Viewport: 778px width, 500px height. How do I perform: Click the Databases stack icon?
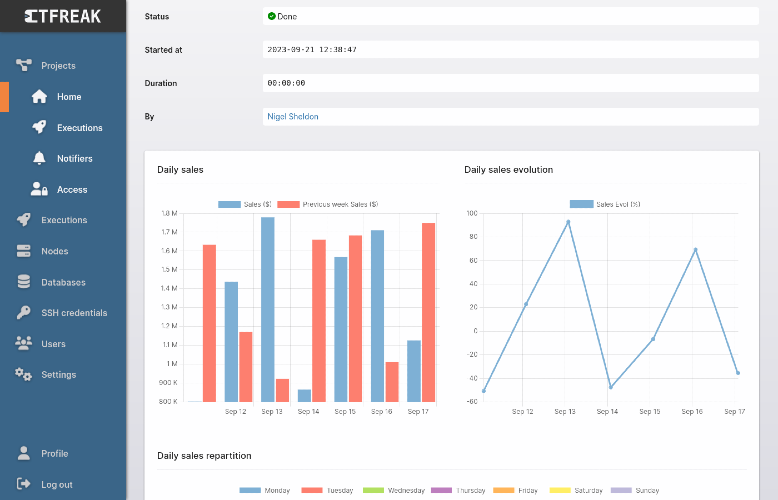point(23,282)
